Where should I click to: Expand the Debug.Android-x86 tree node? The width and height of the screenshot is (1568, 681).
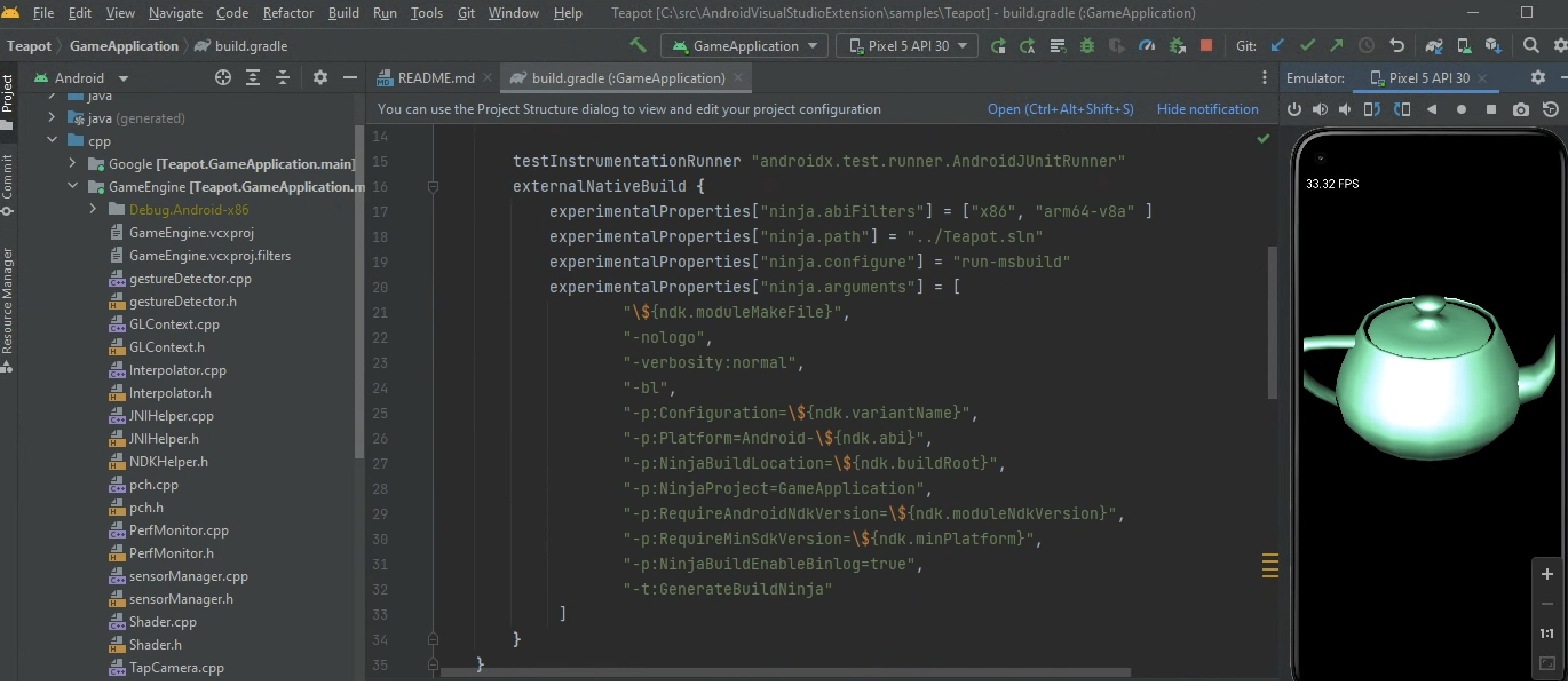(x=90, y=209)
